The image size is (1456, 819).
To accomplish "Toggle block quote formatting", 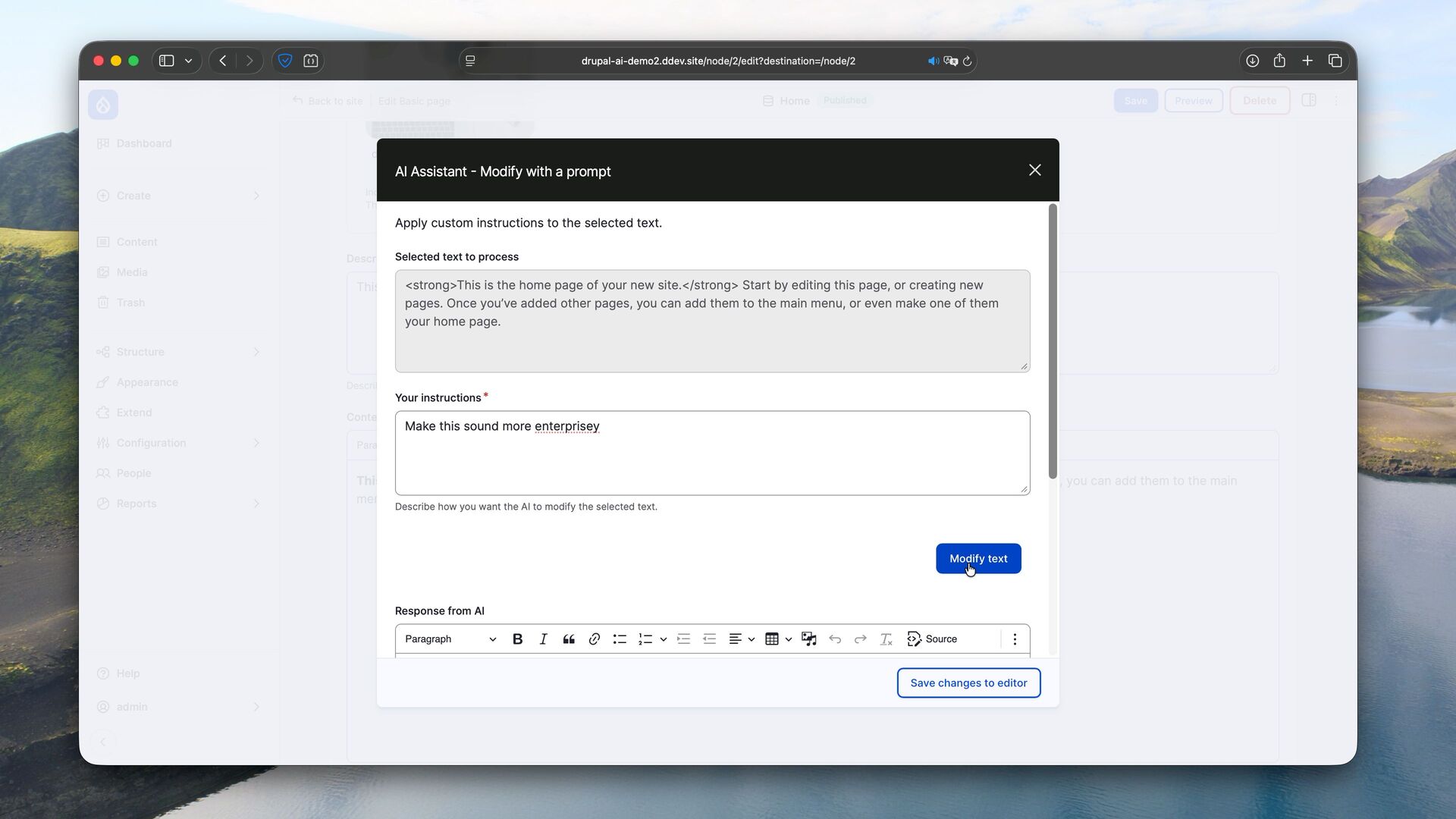I will tap(569, 639).
